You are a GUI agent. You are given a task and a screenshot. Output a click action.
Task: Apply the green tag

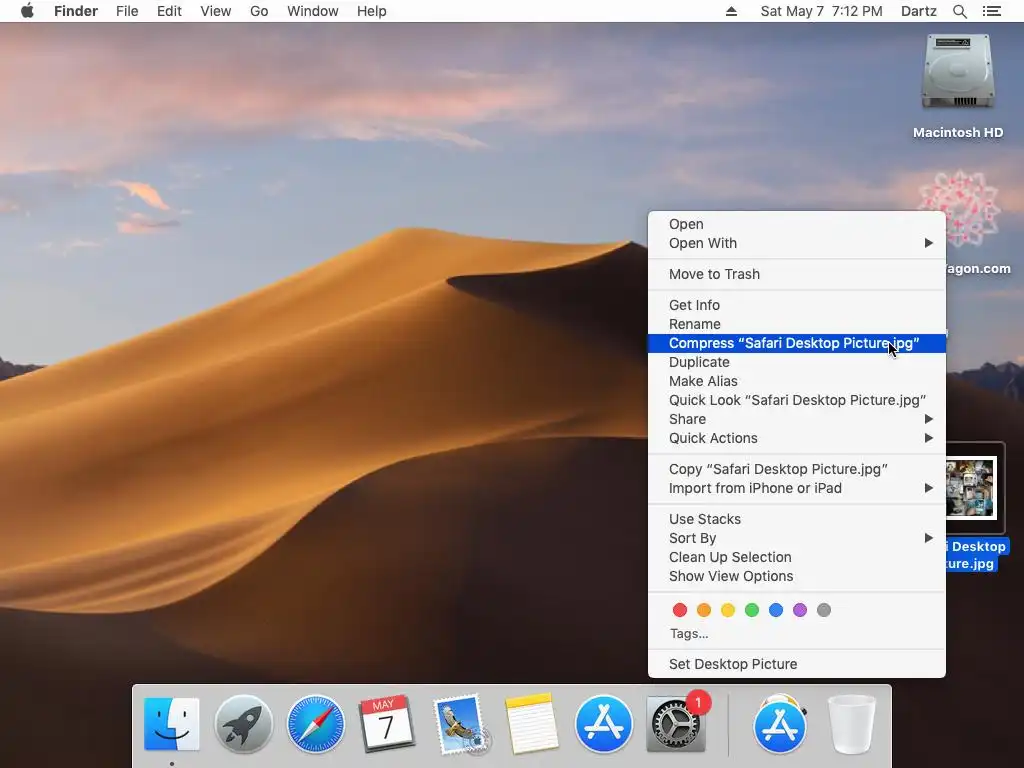click(x=752, y=610)
